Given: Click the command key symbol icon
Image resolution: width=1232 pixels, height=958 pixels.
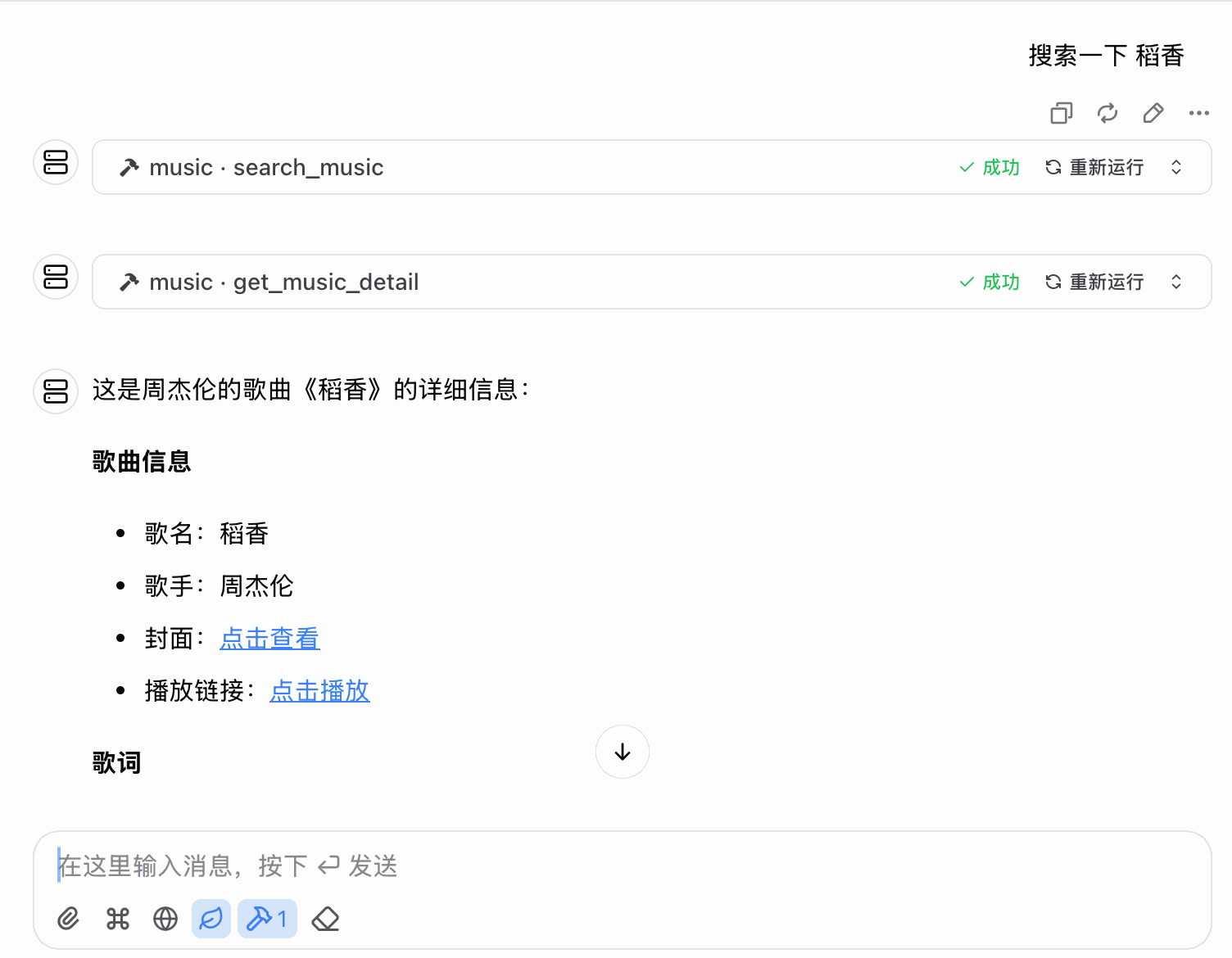Looking at the screenshot, I should pyautogui.click(x=117, y=919).
